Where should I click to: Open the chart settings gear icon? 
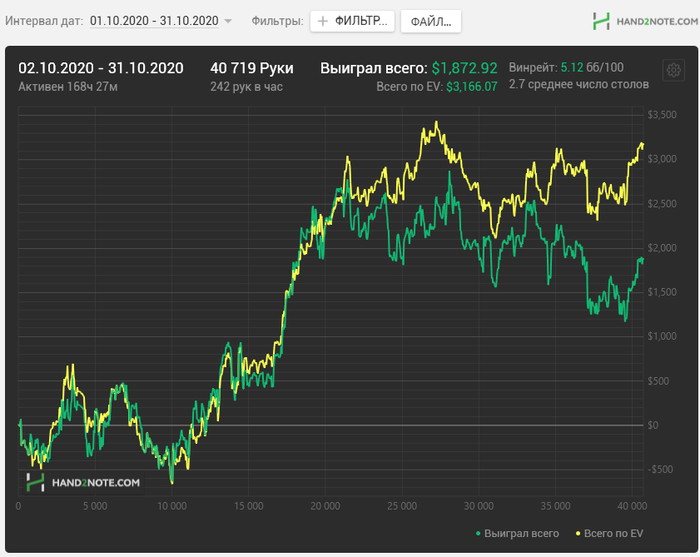[x=673, y=70]
